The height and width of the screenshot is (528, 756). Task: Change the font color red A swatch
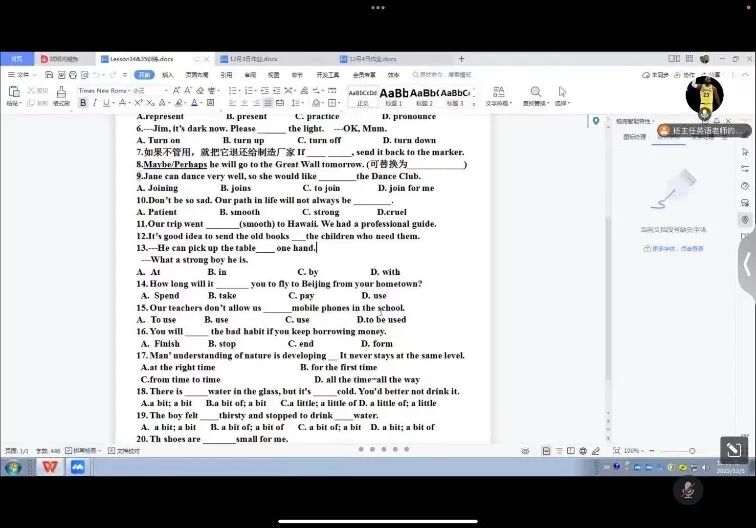pos(194,103)
